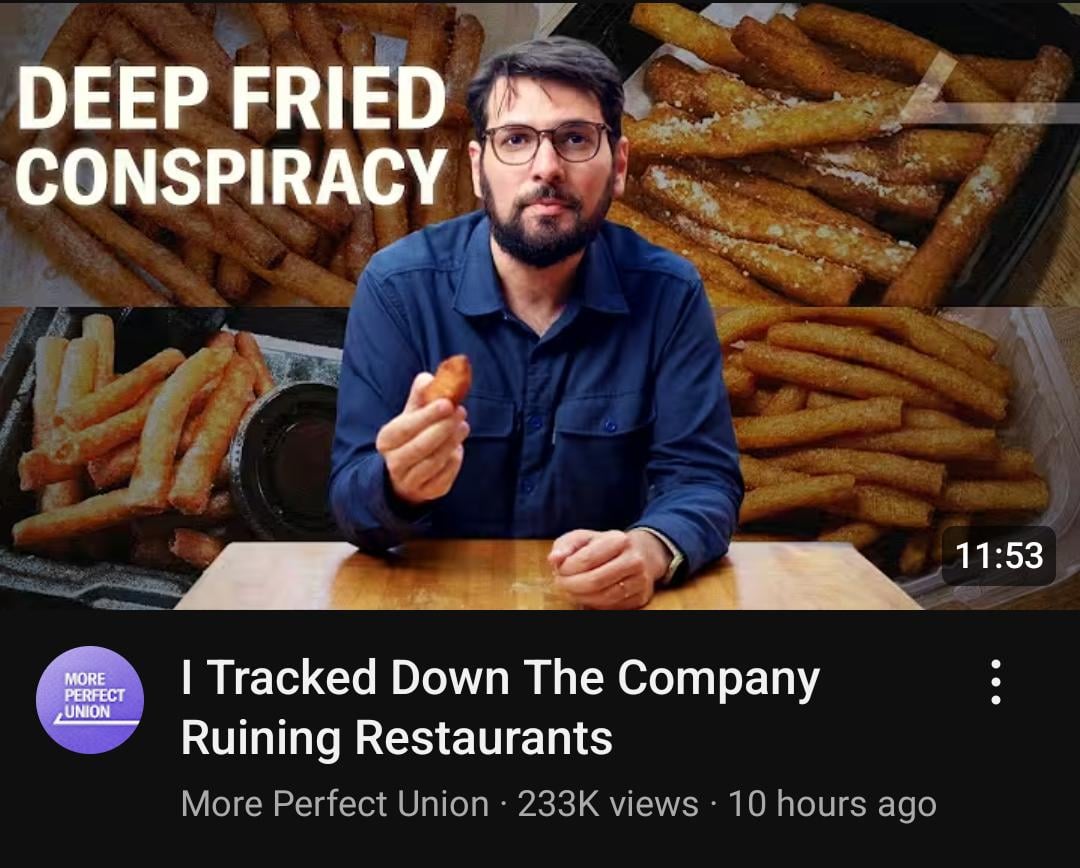Image resolution: width=1080 pixels, height=868 pixels.
Task: Click the DEEP FRIED CONSPIRACY overlay text
Action: 232,136
